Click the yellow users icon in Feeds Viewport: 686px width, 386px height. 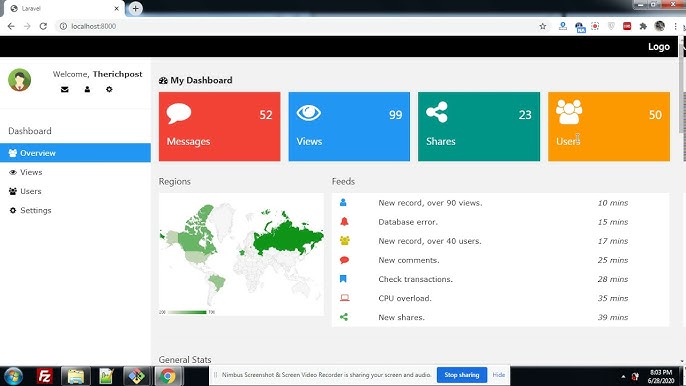pyautogui.click(x=345, y=241)
